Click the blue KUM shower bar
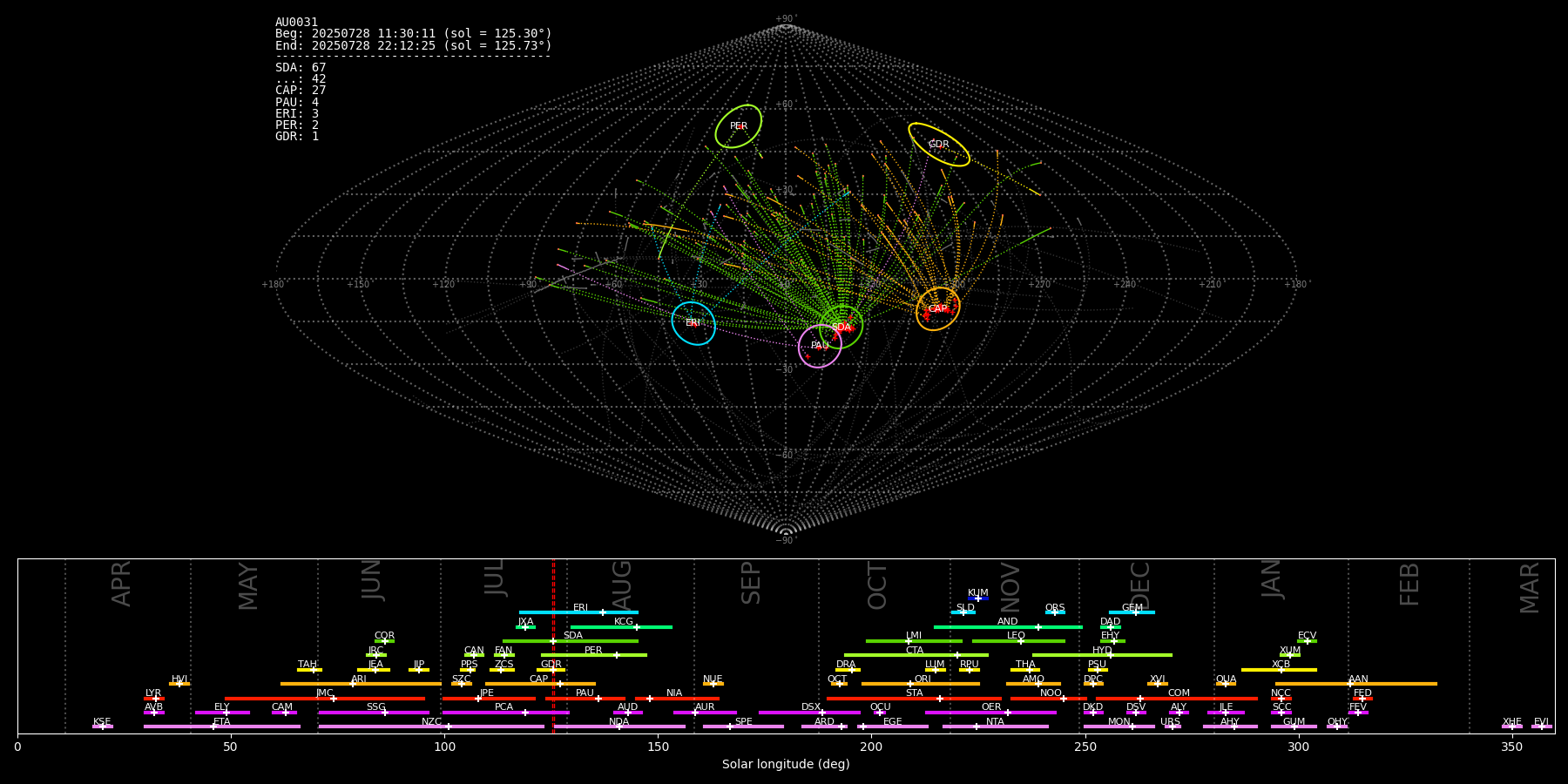This screenshot has width=1568, height=784. coord(978,598)
